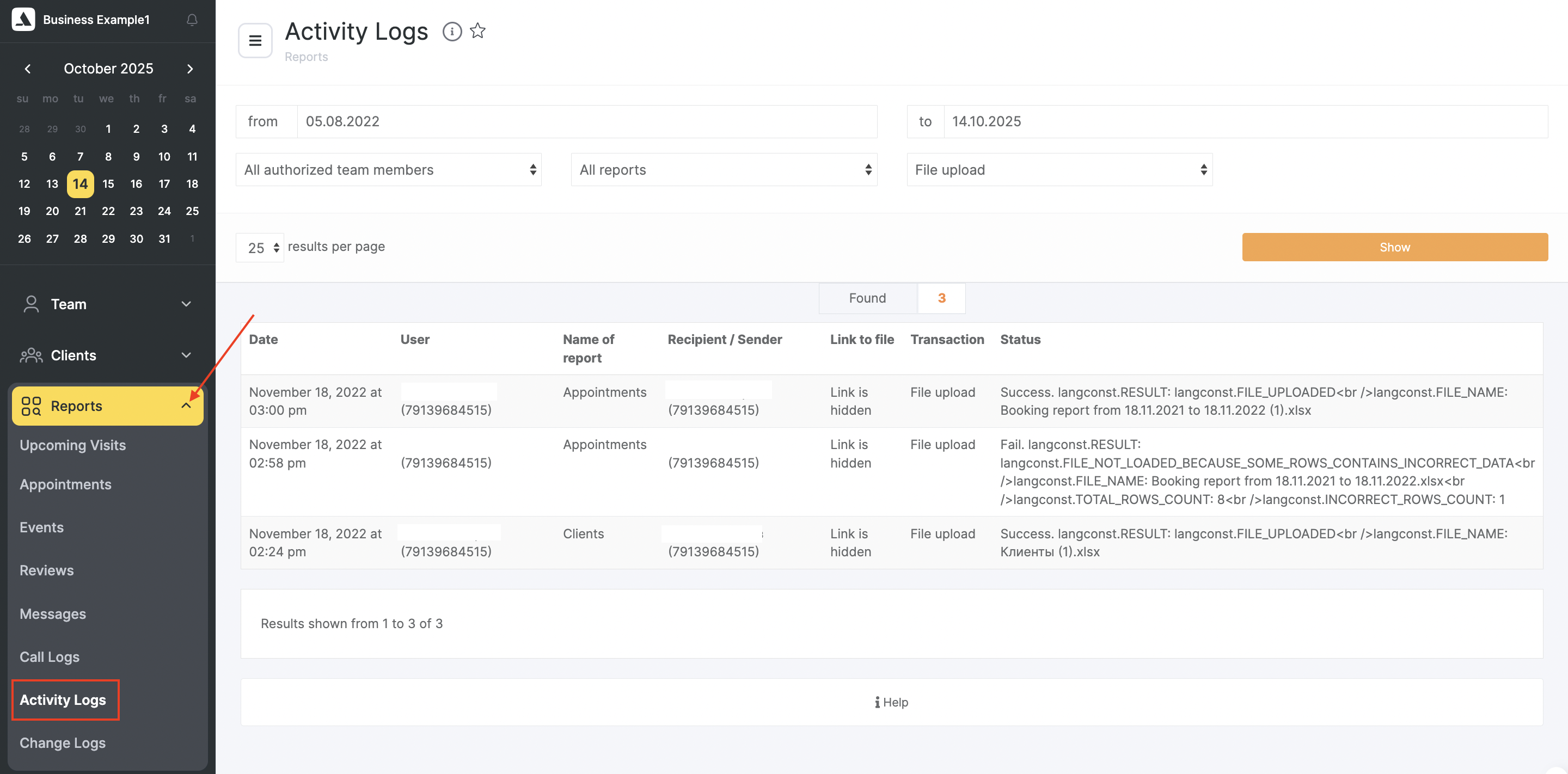
Task: Expand the Team sidebar section
Action: (186, 304)
